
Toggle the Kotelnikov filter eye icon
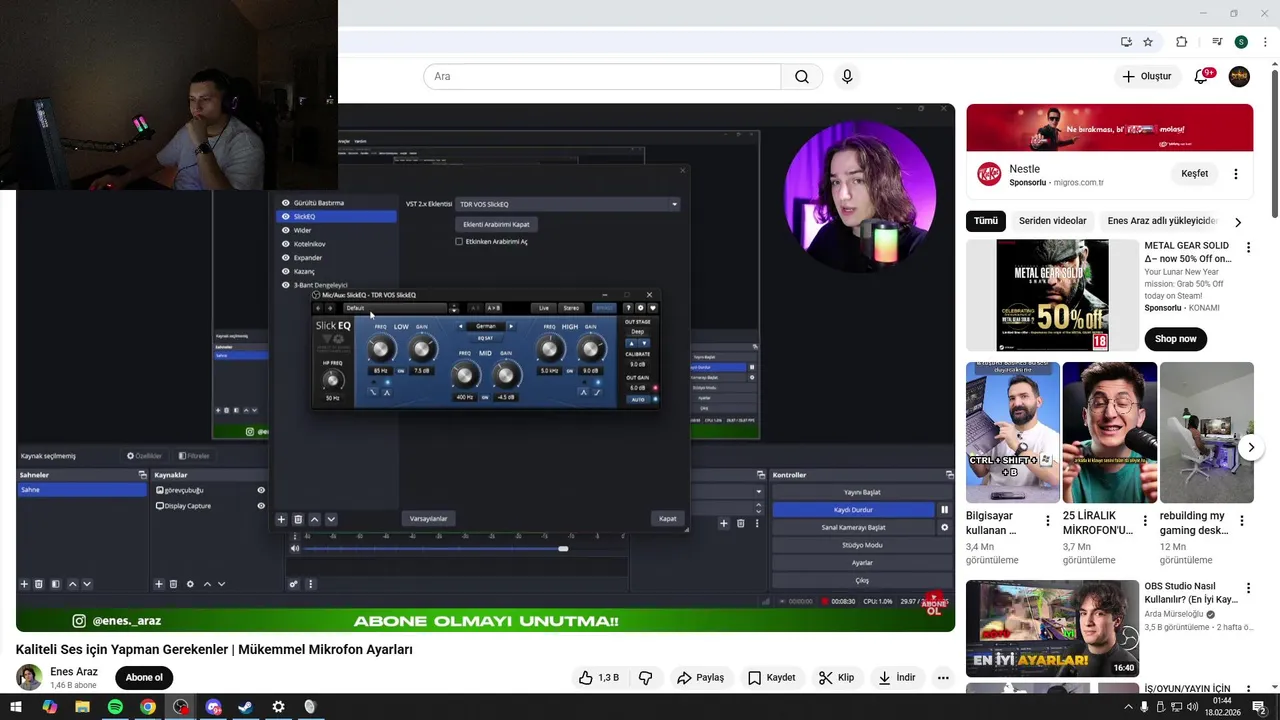[285, 244]
